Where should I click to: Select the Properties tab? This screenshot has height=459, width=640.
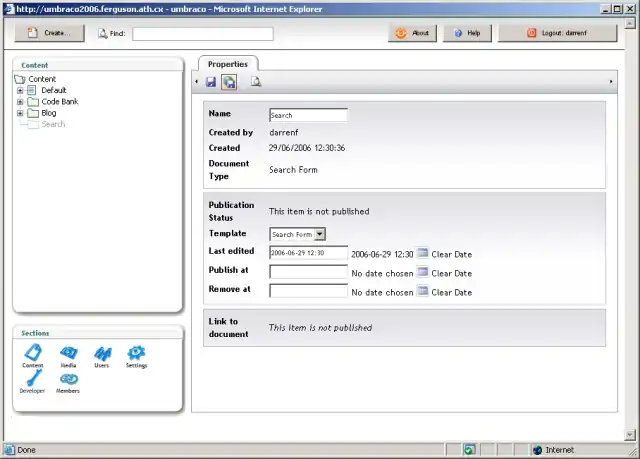[228, 64]
